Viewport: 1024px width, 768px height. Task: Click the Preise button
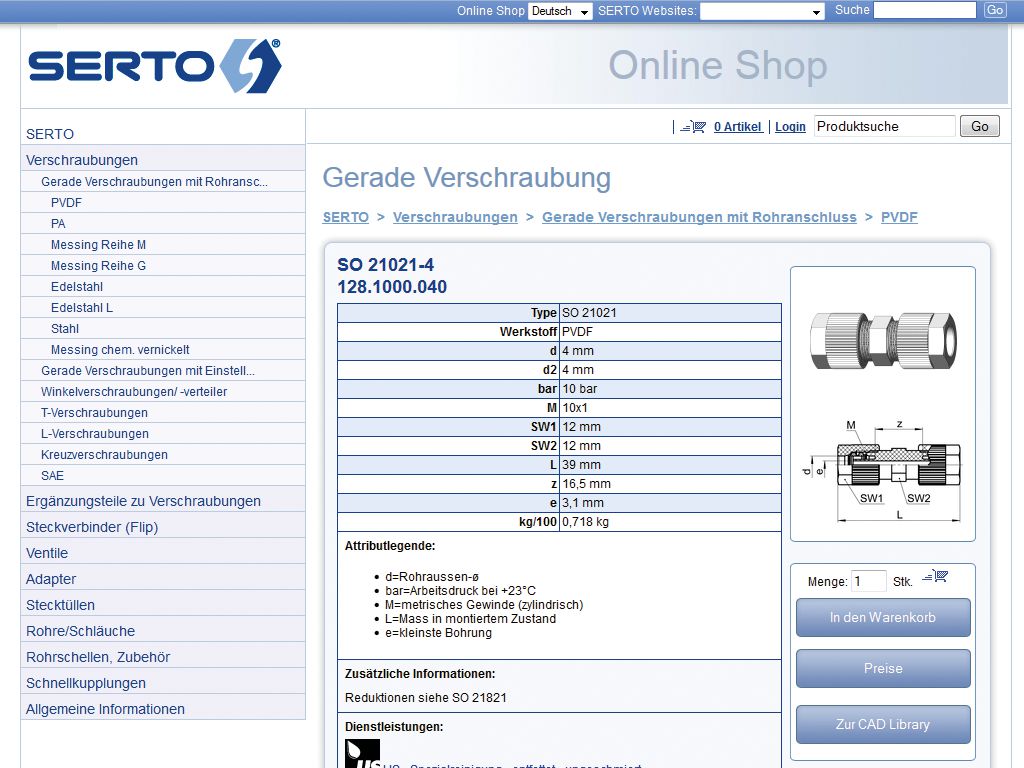click(x=883, y=668)
